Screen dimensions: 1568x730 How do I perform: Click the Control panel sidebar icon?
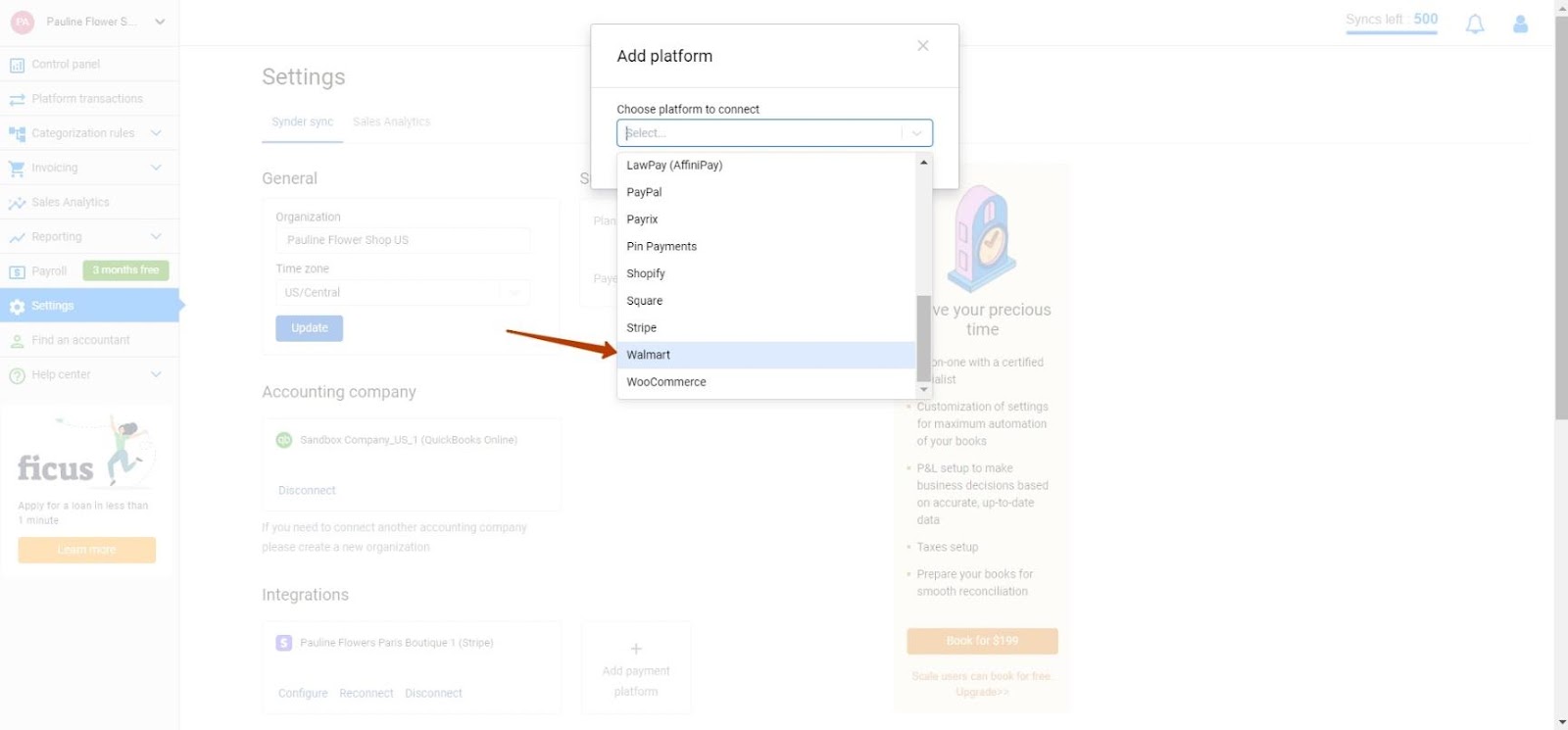point(17,65)
